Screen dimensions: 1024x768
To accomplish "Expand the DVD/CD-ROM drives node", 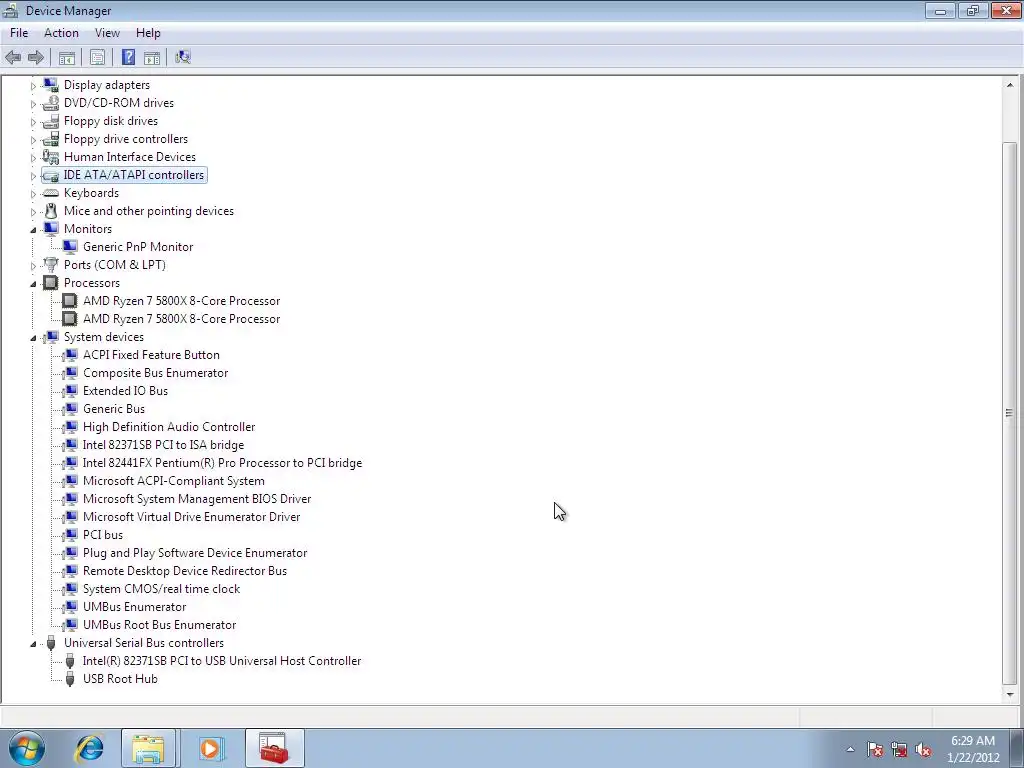I will coord(33,103).
